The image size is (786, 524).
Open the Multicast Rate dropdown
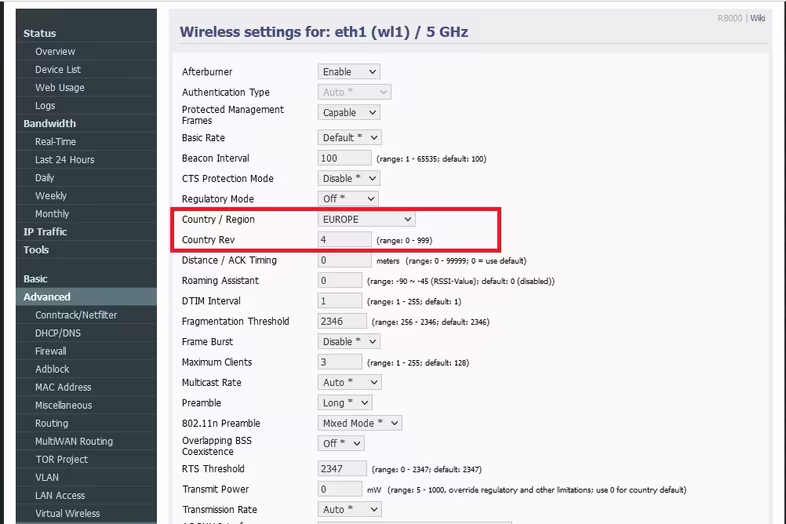coord(349,382)
